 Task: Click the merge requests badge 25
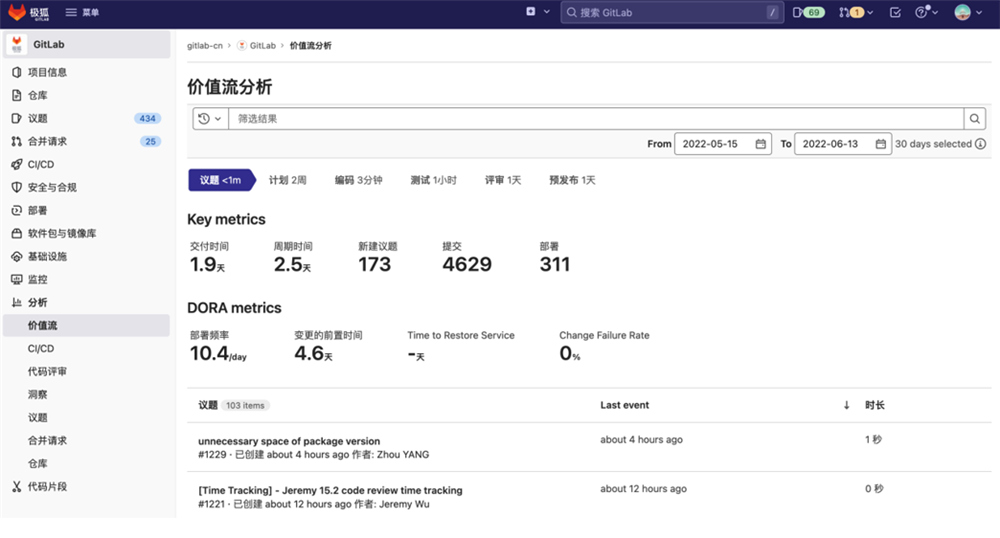click(x=151, y=141)
